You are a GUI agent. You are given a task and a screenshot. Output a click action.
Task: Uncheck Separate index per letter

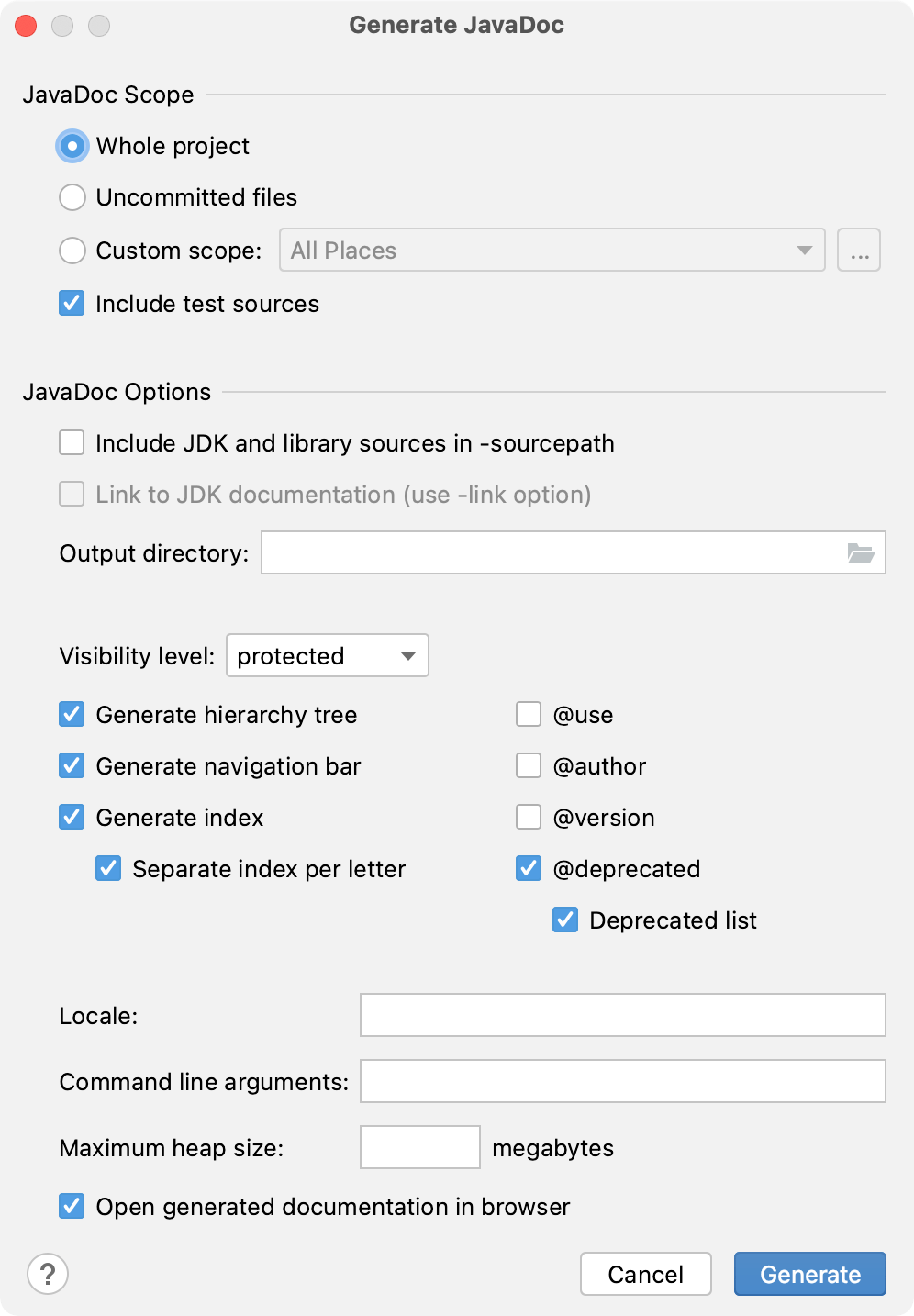(107, 868)
